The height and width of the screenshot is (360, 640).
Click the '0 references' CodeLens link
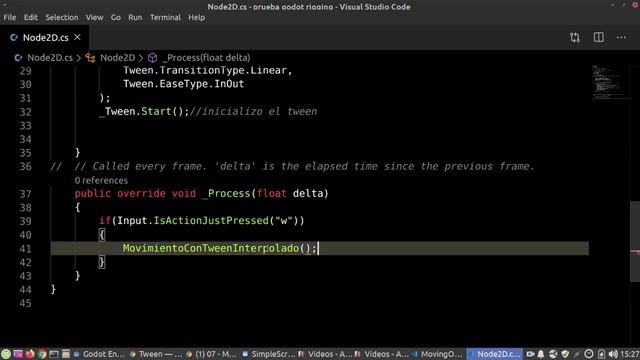[x=101, y=180]
